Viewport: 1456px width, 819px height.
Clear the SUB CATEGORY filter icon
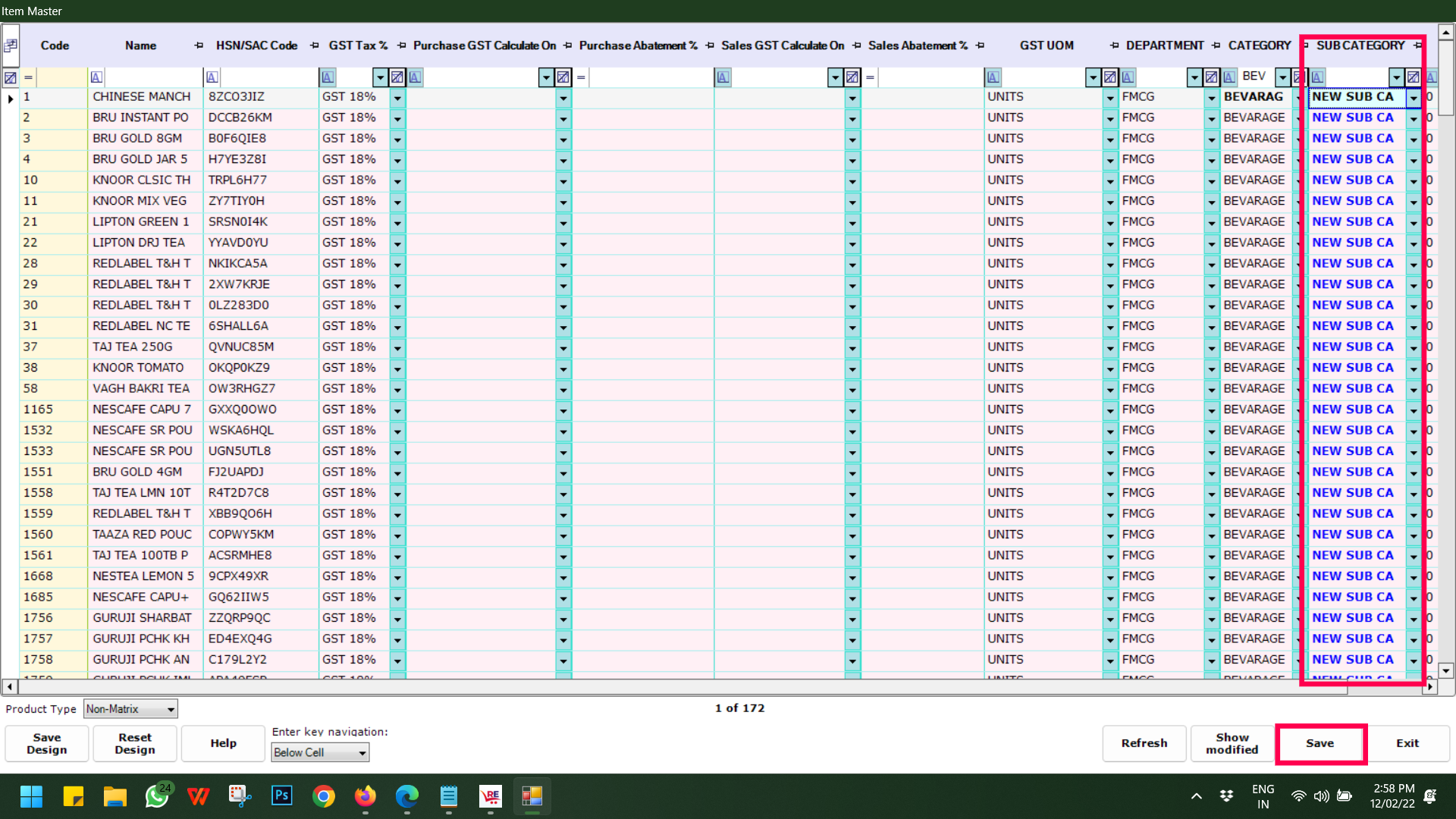(1413, 77)
